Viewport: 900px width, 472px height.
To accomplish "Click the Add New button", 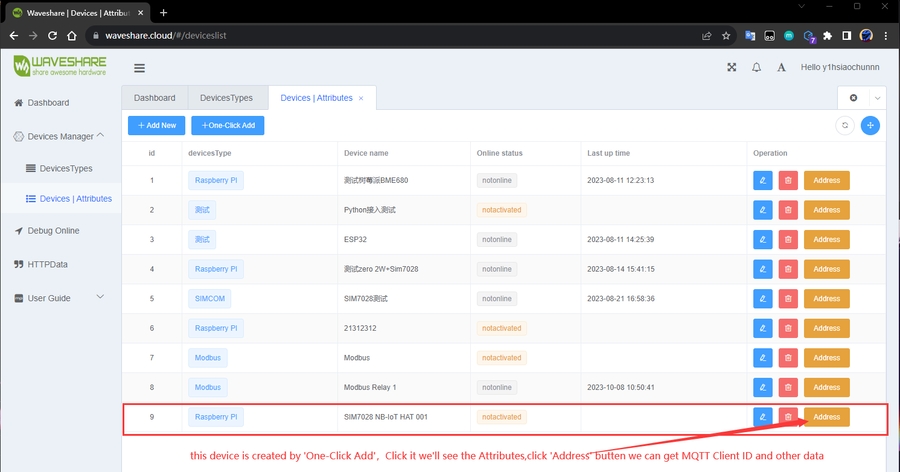I will tap(156, 125).
